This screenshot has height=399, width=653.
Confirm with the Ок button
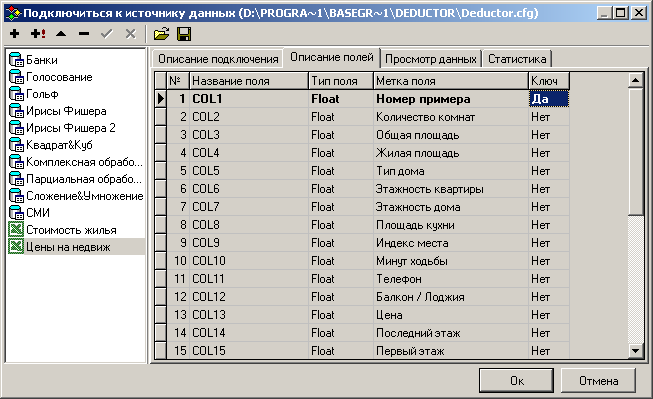pyautogui.click(x=516, y=380)
